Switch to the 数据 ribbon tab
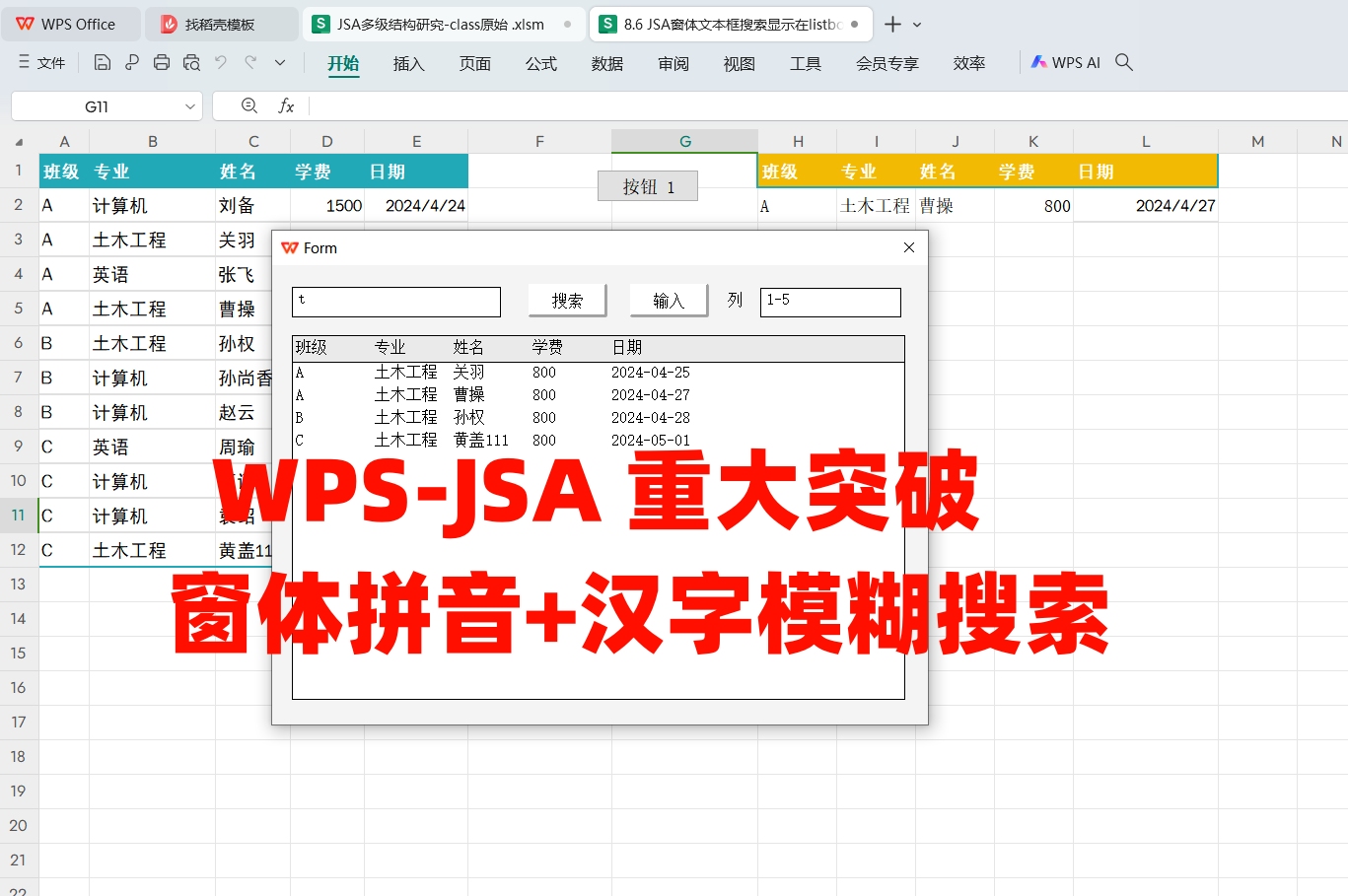The width and height of the screenshot is (1348, 896). pyautogui.click(x=606, y=62)
